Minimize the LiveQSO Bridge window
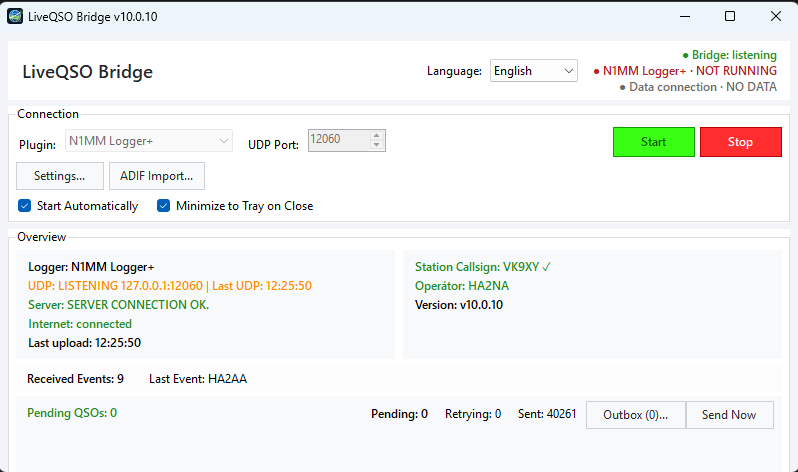This screenshot has height=472, width=798. (685, 16)
